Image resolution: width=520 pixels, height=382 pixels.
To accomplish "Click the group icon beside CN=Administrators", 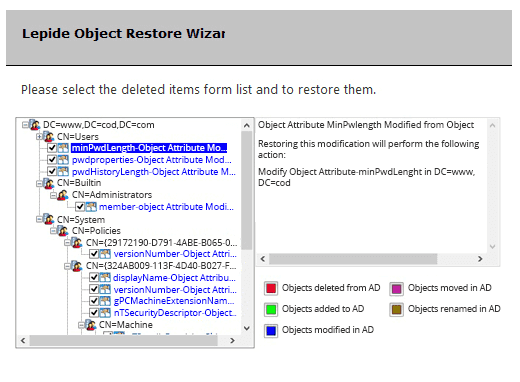I will [63, 195].
